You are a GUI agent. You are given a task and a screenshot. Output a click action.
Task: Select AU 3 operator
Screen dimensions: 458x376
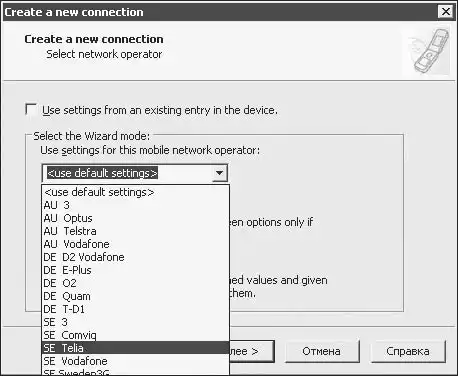coord(135,205)
